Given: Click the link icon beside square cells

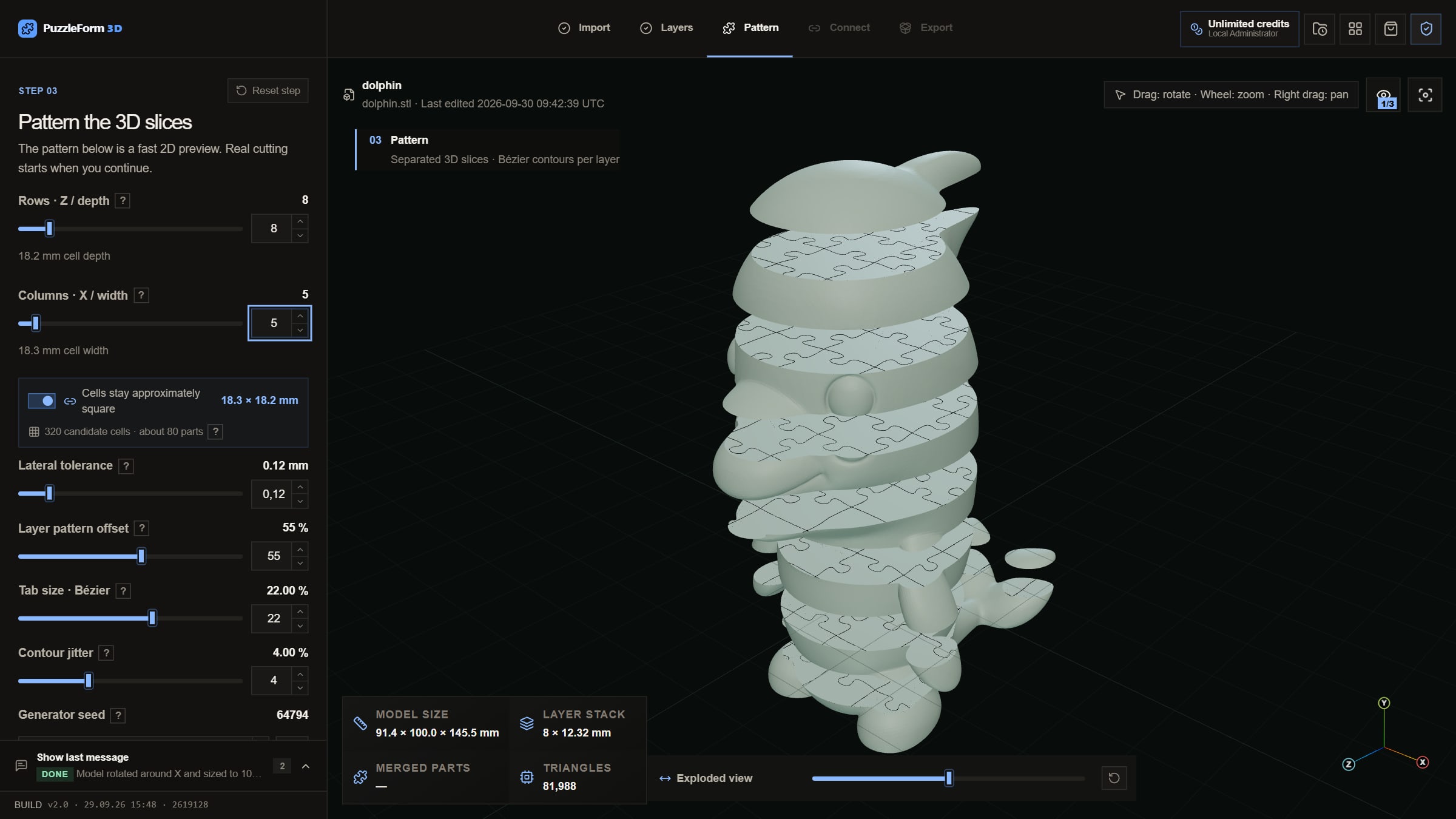Looking at the screenshot, I should (70, 401).
